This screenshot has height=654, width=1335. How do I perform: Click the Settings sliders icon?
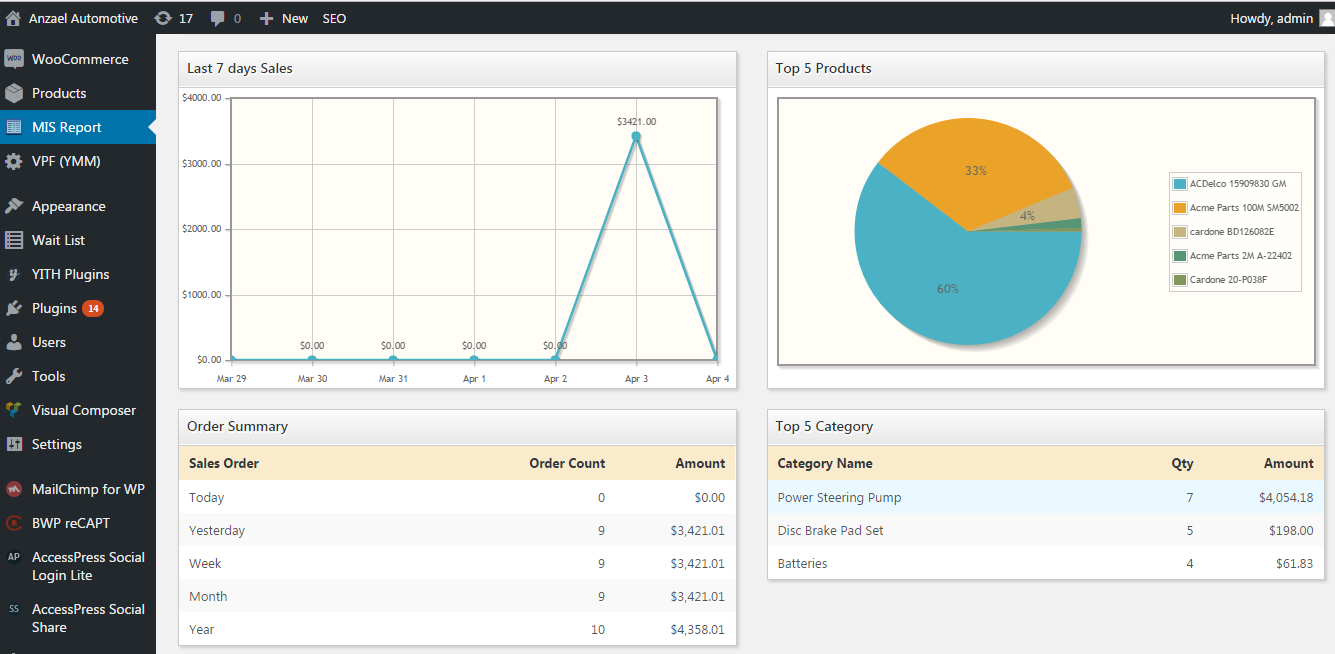14,444
